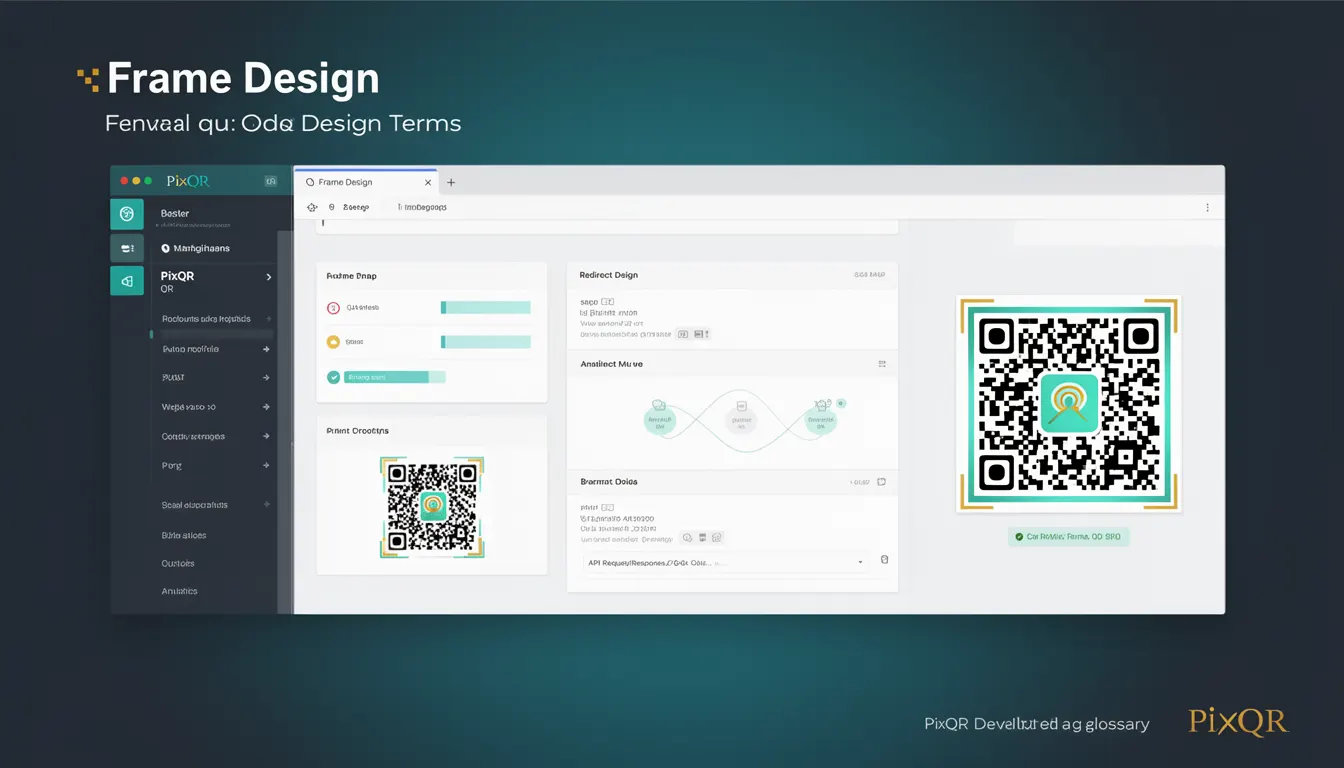
Task: Click the crosshair icon under the Frame Design tab
Action: (312, 207)
